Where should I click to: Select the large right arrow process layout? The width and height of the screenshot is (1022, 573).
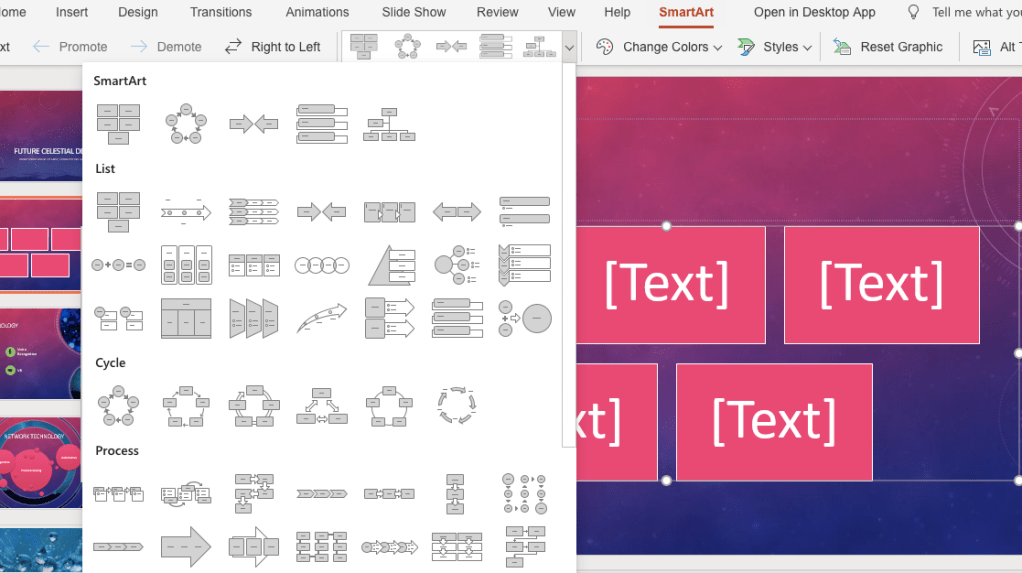(186, 547)
